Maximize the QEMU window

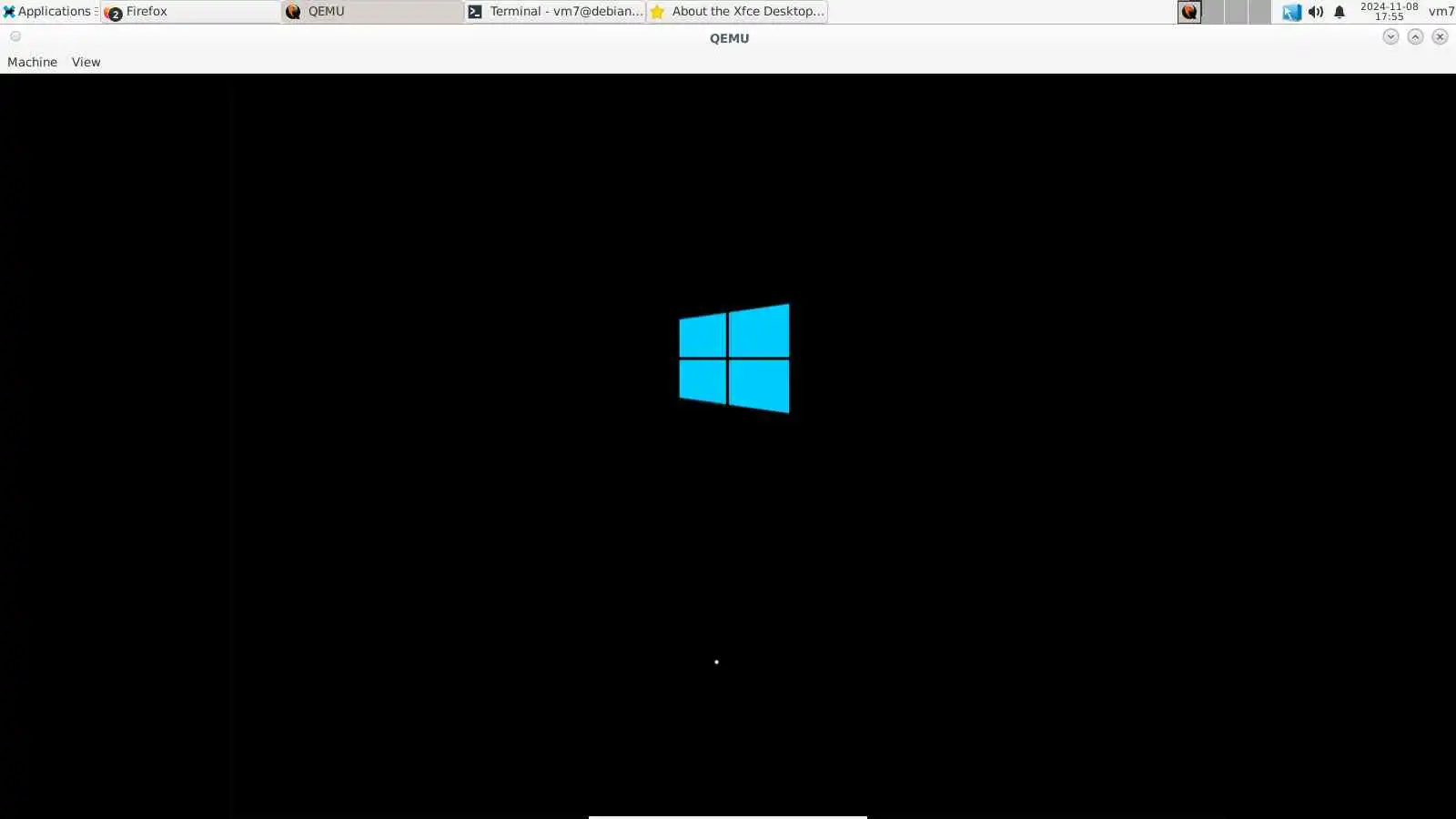pyautogui.click(x=1415, y=36)
